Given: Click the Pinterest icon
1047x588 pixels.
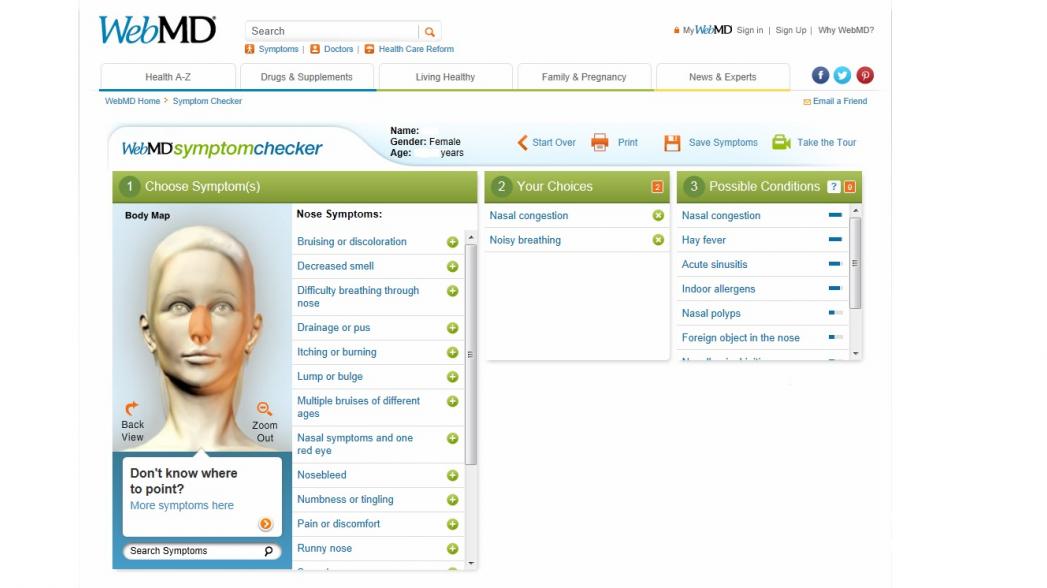Looking at the screenshot, I should 865,75.
